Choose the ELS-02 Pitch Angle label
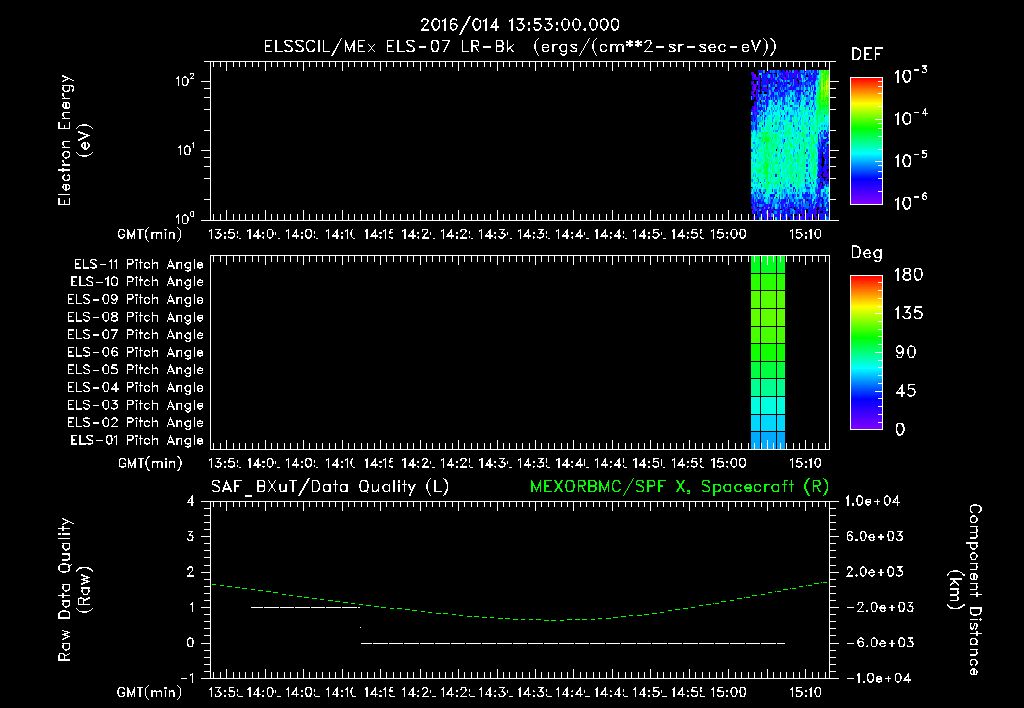This screenshot has width=1024, height=708. point(136,423)
